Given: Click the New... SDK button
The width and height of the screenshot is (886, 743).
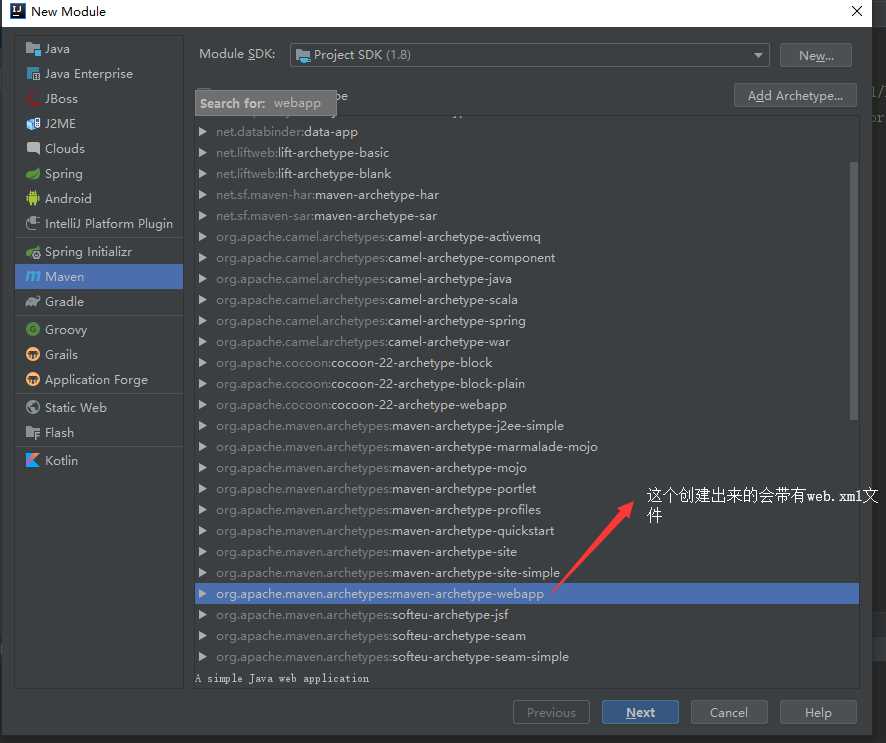Looking at the screenshot, I should tap(815, 55).
